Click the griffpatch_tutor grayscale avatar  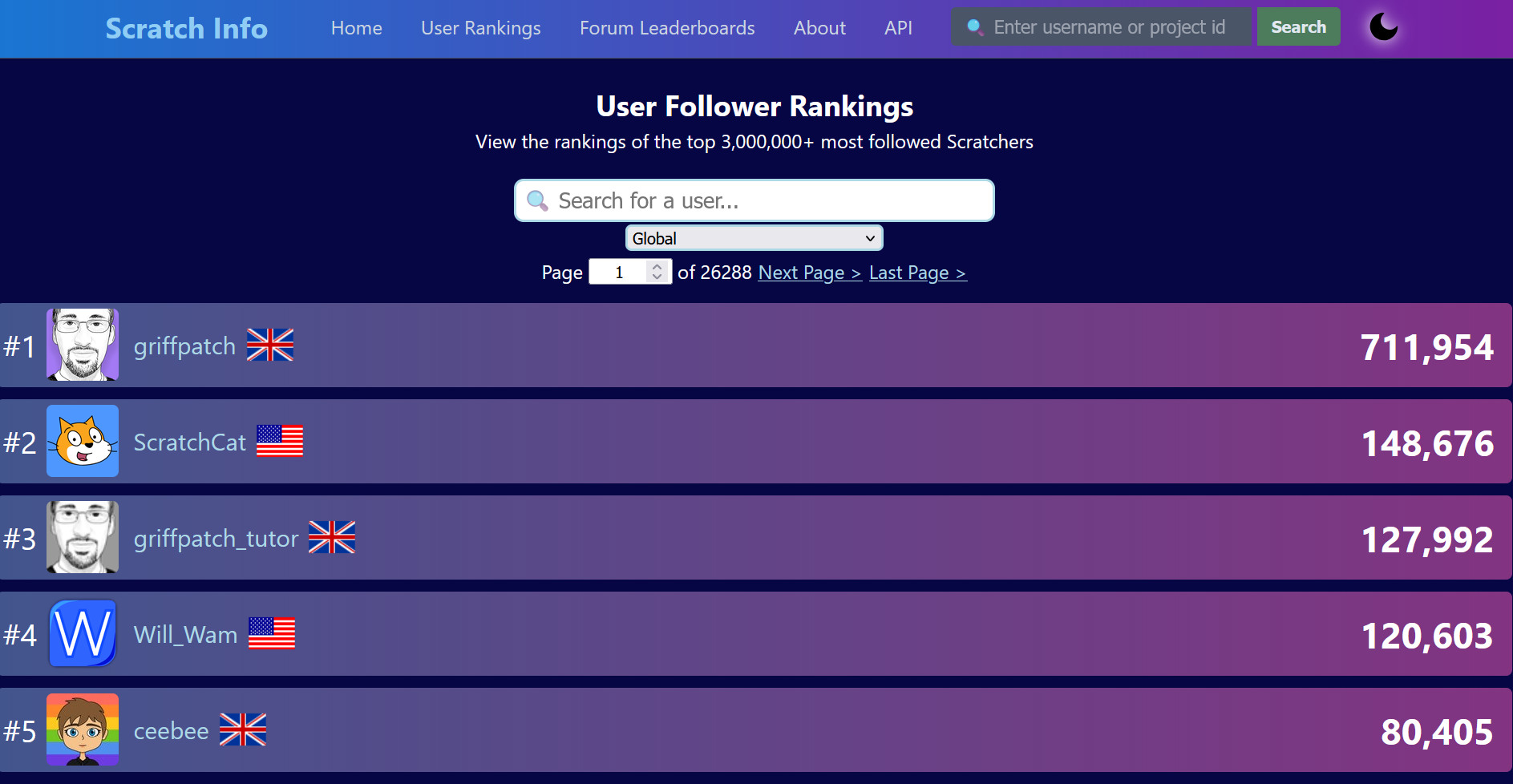pos(83,537)
